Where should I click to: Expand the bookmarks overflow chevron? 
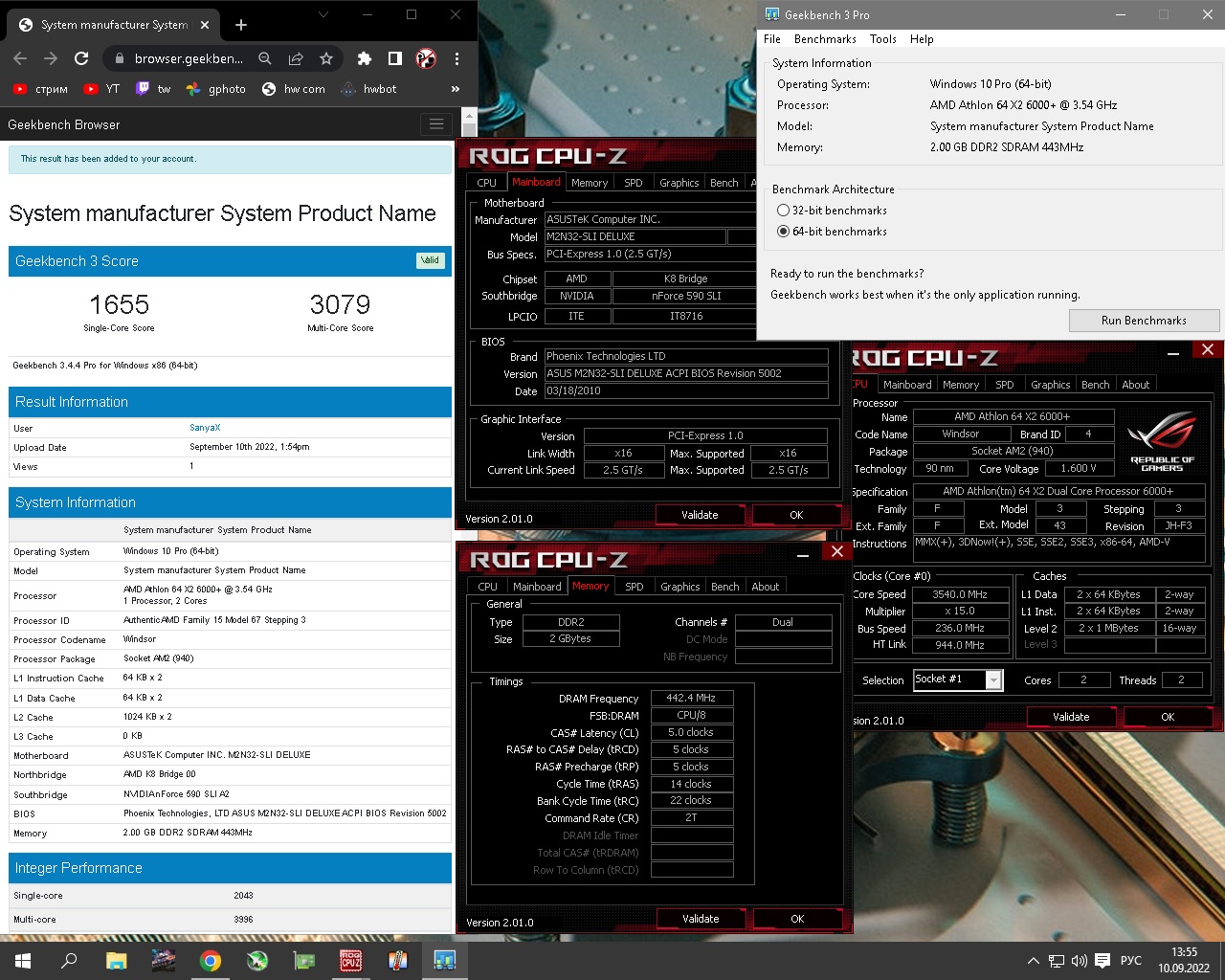tap(456, 89)
